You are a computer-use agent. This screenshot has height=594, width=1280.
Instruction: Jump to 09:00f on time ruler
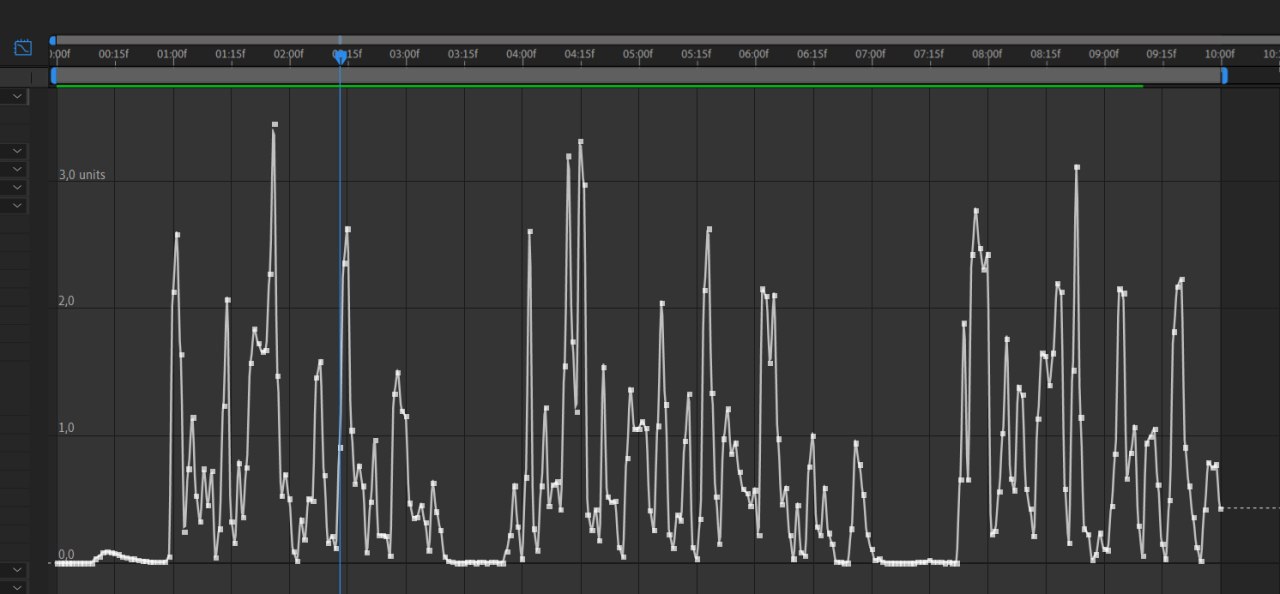coord(1104,54)
